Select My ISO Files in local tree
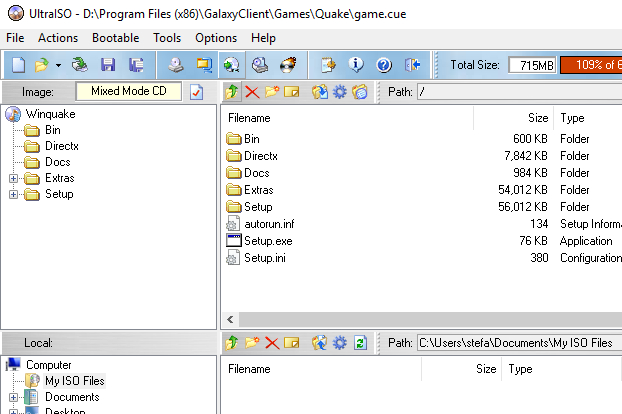The width and height of the screenshot is (622, 414). pyautogui.click(x=75, y=381)
